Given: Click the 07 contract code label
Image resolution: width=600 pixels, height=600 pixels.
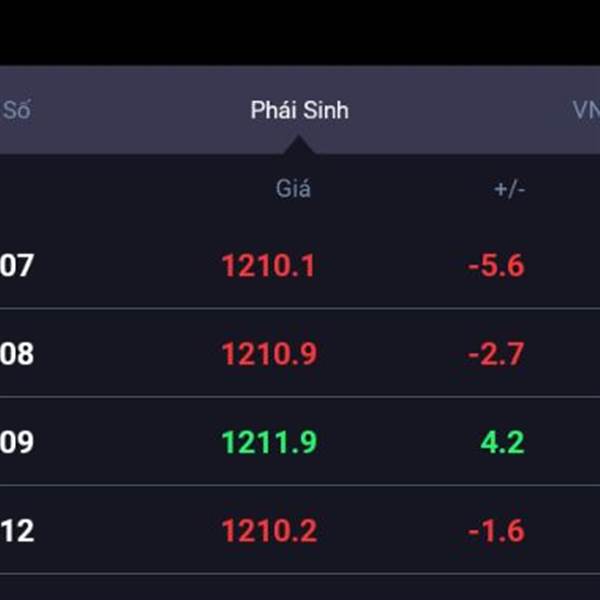Looking at the screenshot, I should coord(17,265).
